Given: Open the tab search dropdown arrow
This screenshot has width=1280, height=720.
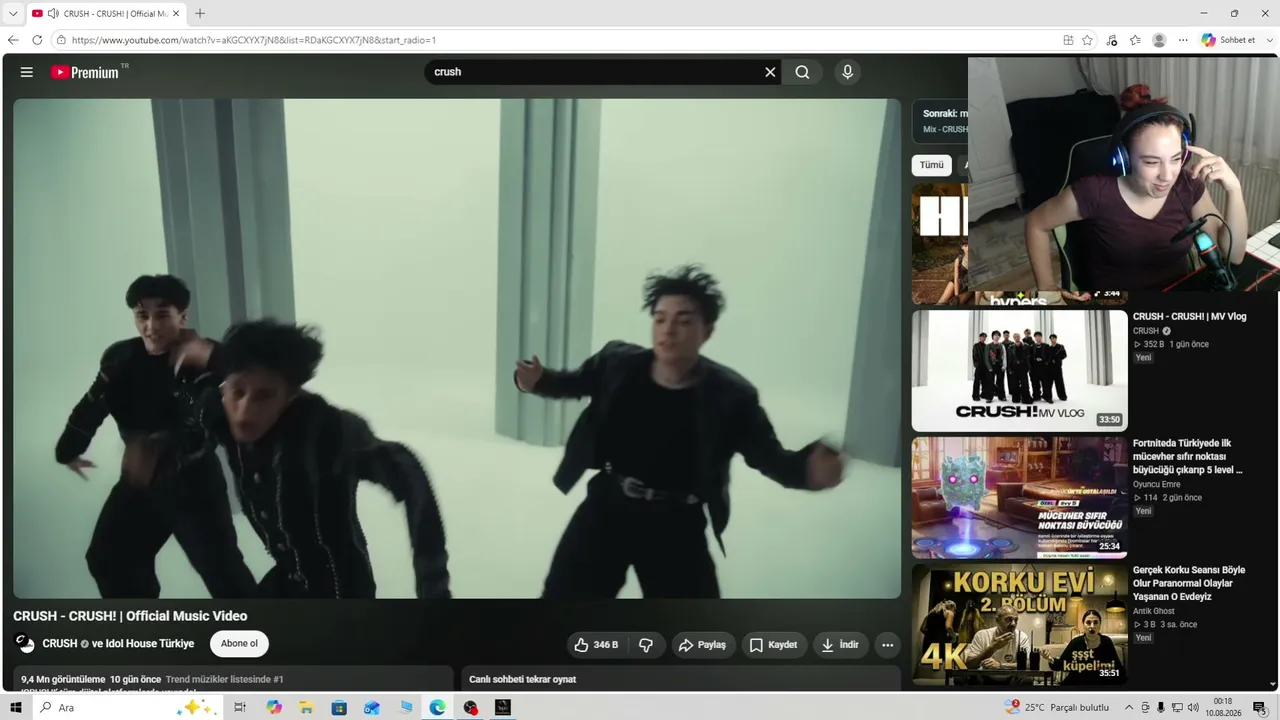Looking at the screenshot, I should click(x=13, y=14).
